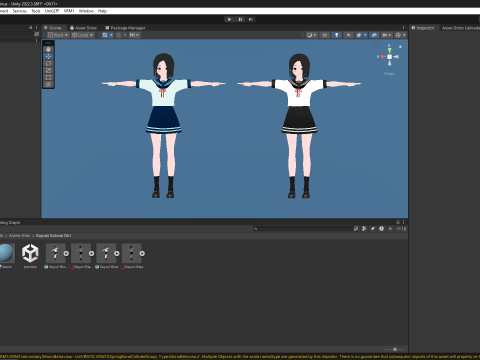
Task: Select the Move tool
Action: click(48, 56)
